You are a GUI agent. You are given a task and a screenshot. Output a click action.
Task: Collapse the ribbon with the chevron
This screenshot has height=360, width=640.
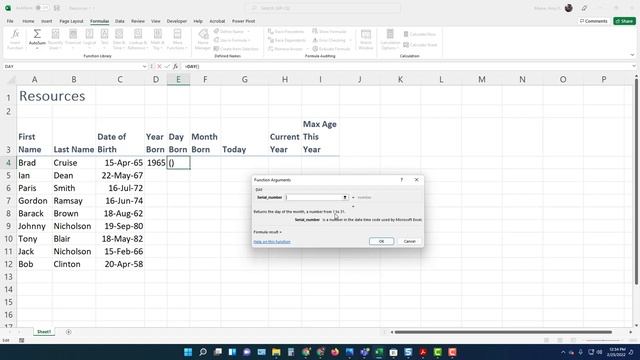click(632, 55)
